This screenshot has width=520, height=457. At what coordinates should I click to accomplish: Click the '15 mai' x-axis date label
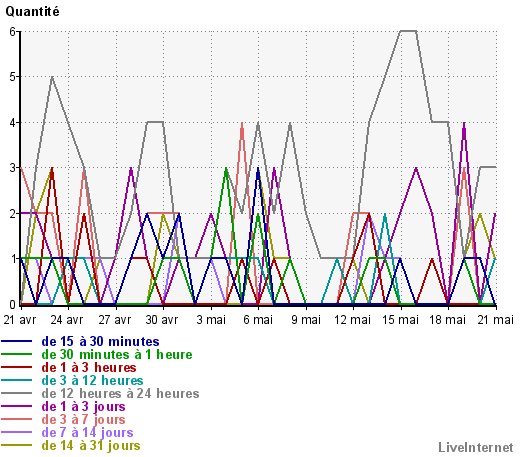400,320
